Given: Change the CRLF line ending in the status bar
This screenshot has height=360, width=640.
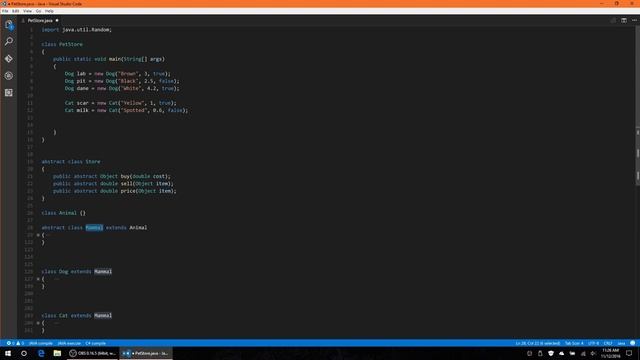Looking at the screenshot, I should tap(608, 343).
